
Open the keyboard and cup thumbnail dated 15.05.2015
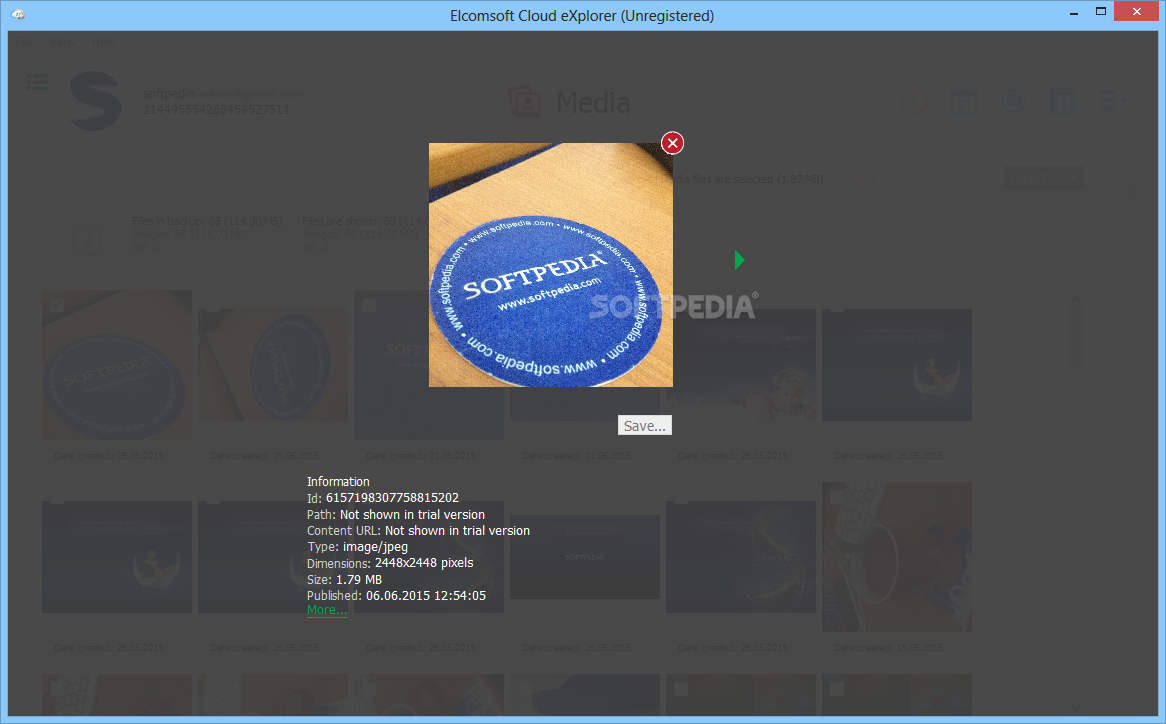coord(897,557)
